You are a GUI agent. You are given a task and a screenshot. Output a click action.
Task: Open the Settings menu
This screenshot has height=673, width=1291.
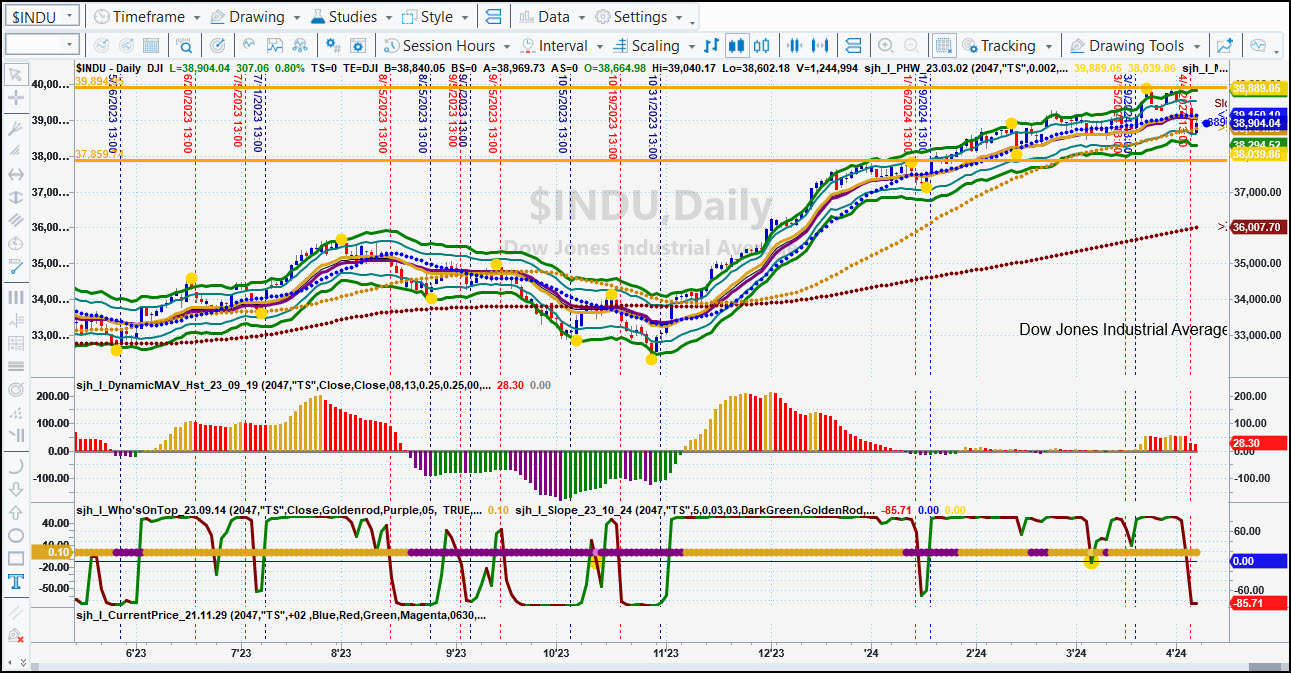coord(639,17)
